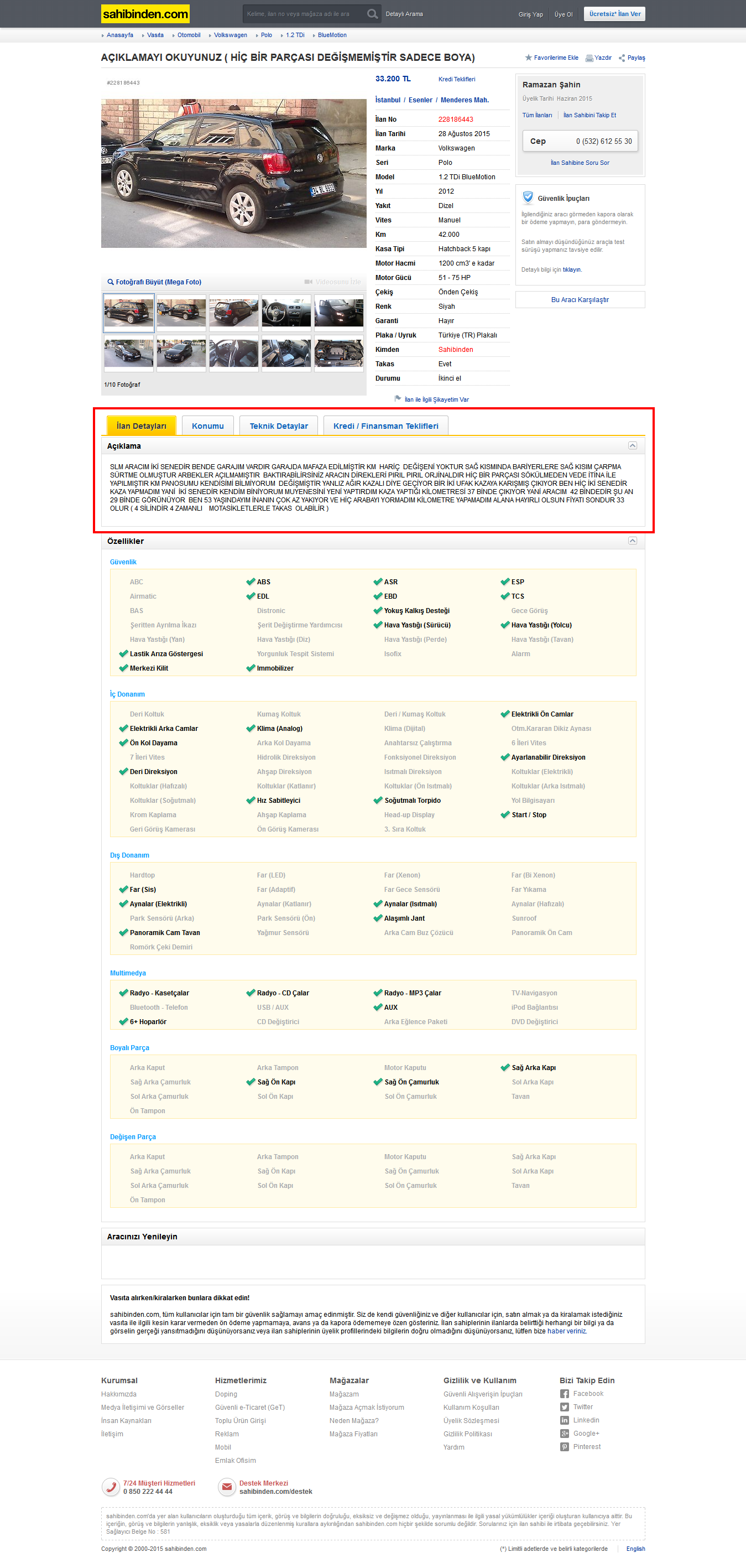Click the Videosunu İzle camera icon

coord(309,282)
